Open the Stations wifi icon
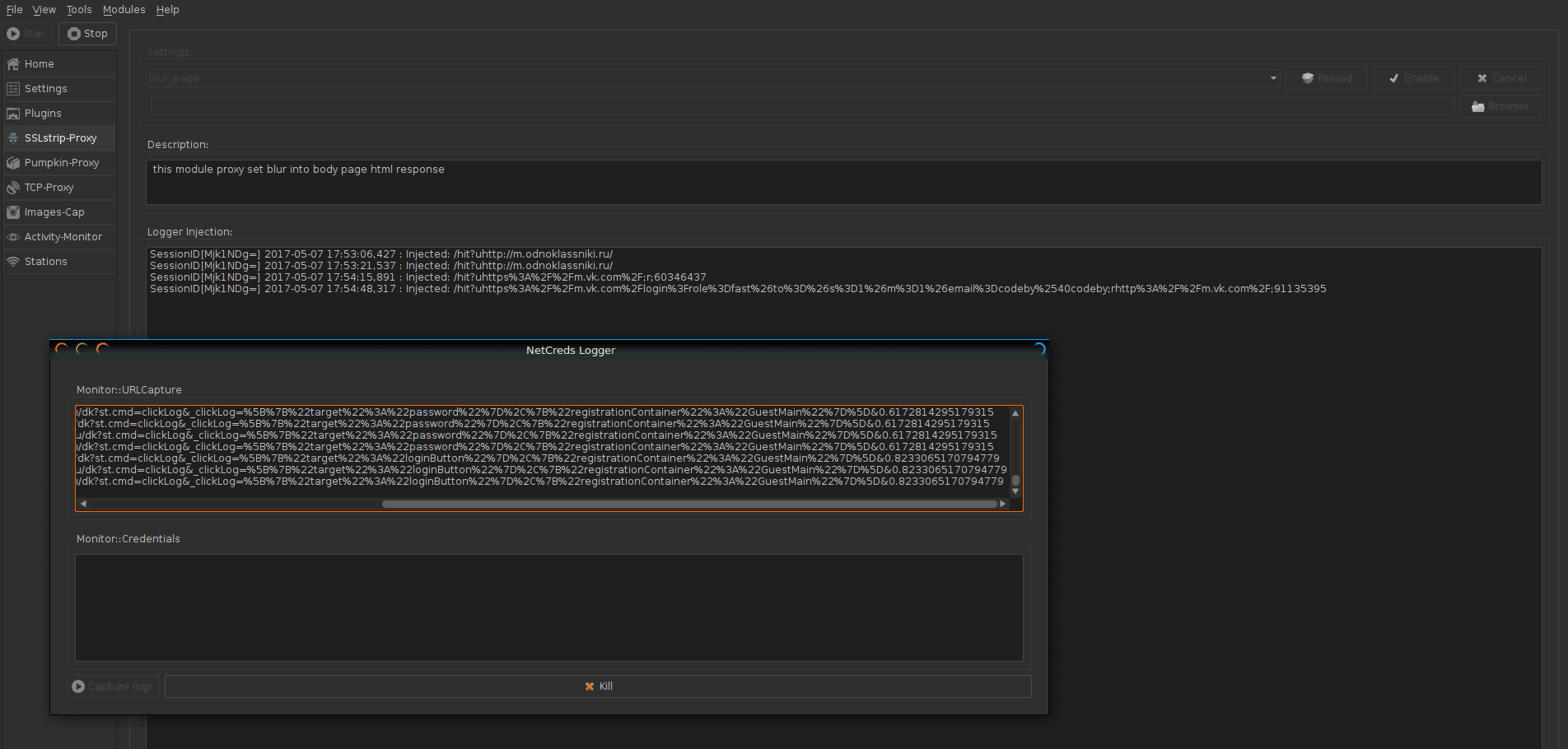This screenshot has width=1568, height=749. pos(13,262)
